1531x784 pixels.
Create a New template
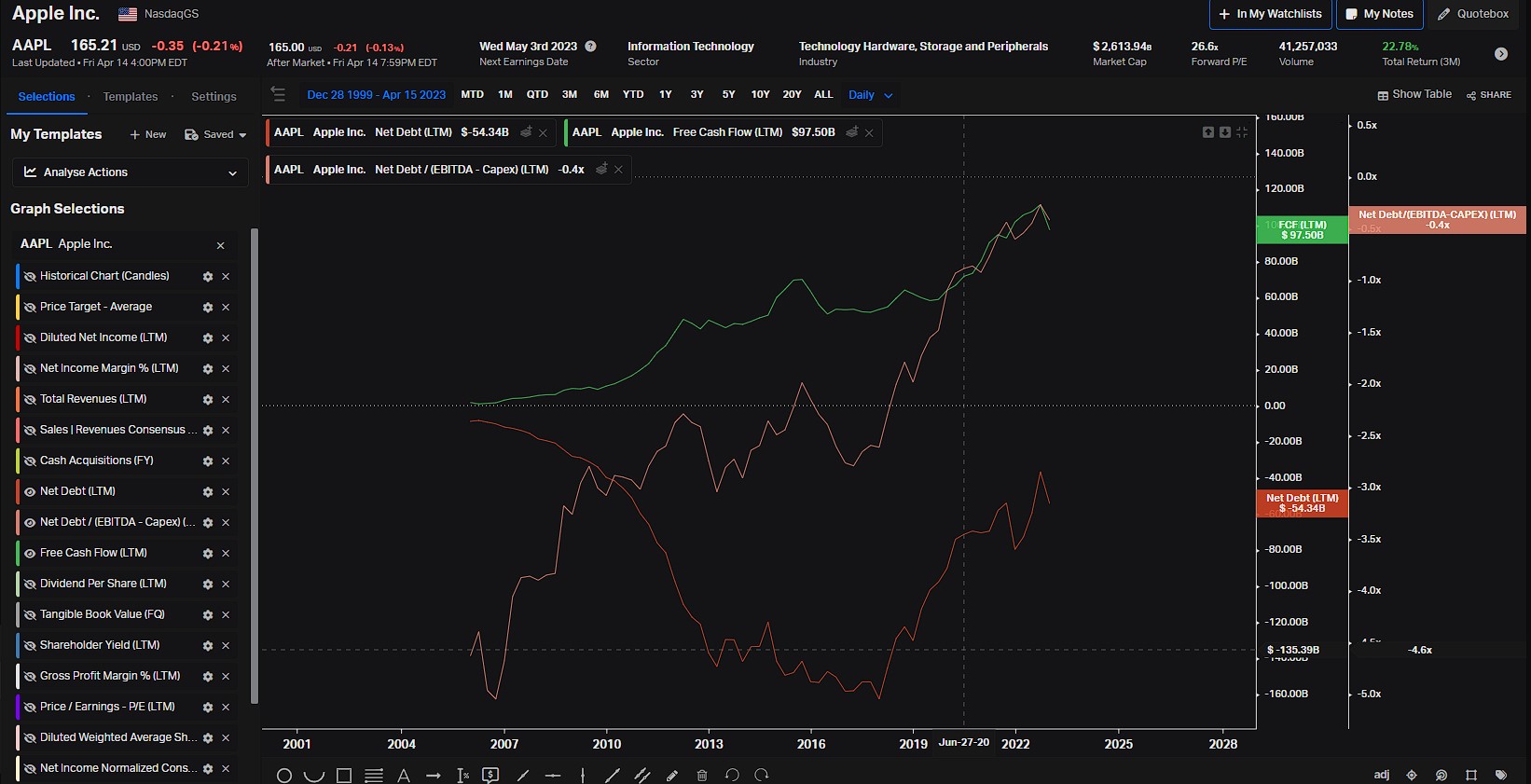pos(148,134)
